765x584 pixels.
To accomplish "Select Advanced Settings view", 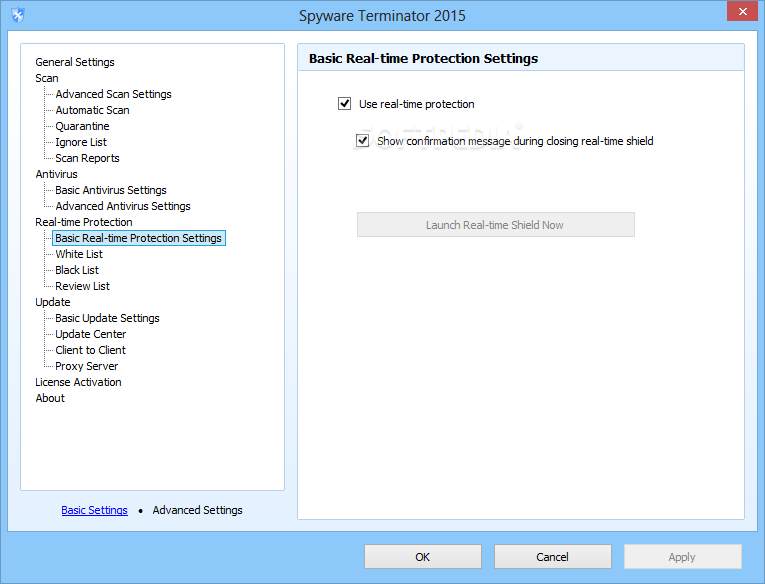I will coord(197,510).
